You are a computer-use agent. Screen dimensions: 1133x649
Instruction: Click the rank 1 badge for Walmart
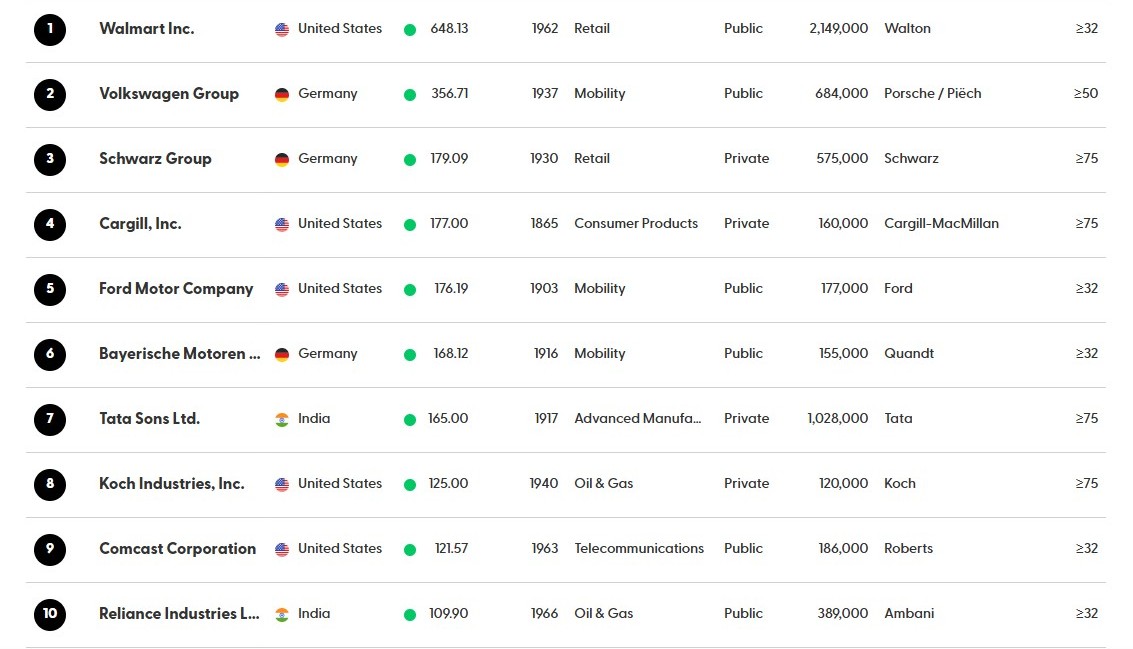(x=50, y=30)
